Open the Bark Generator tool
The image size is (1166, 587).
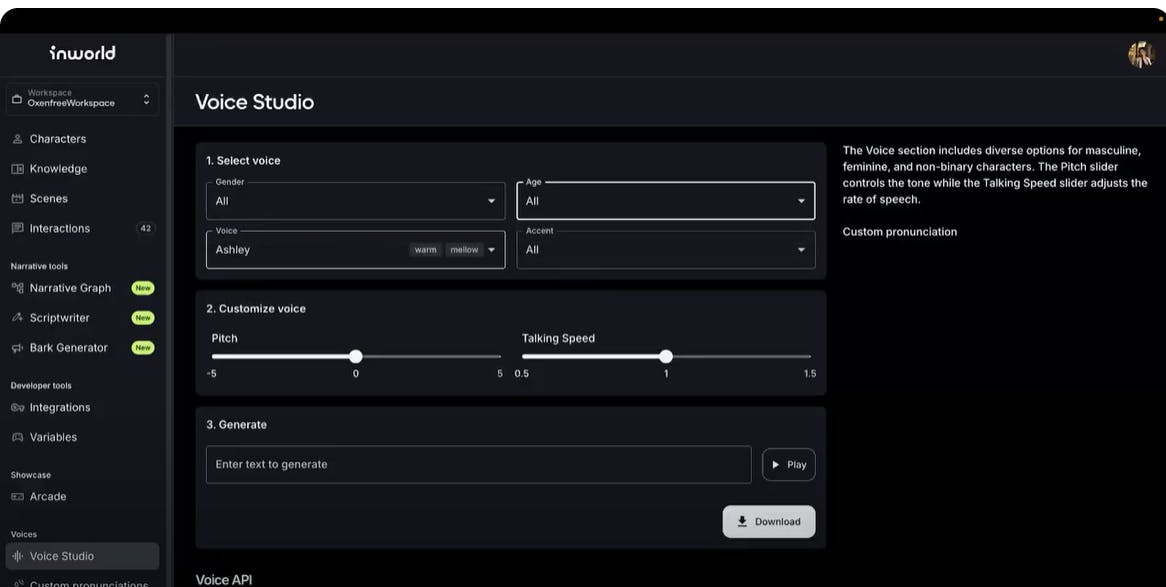(82, 347)
